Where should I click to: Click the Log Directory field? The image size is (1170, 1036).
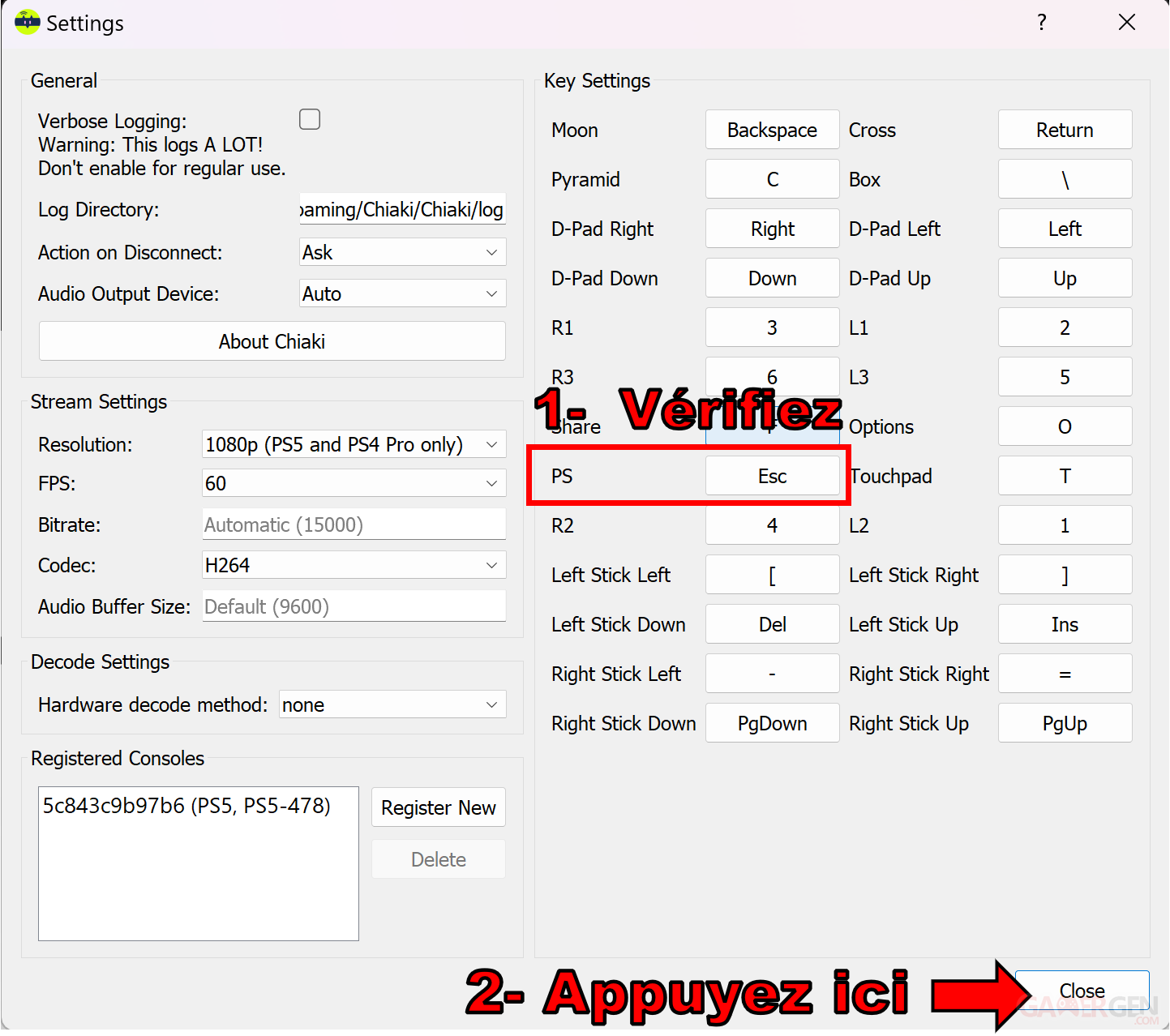click(403, 209)
